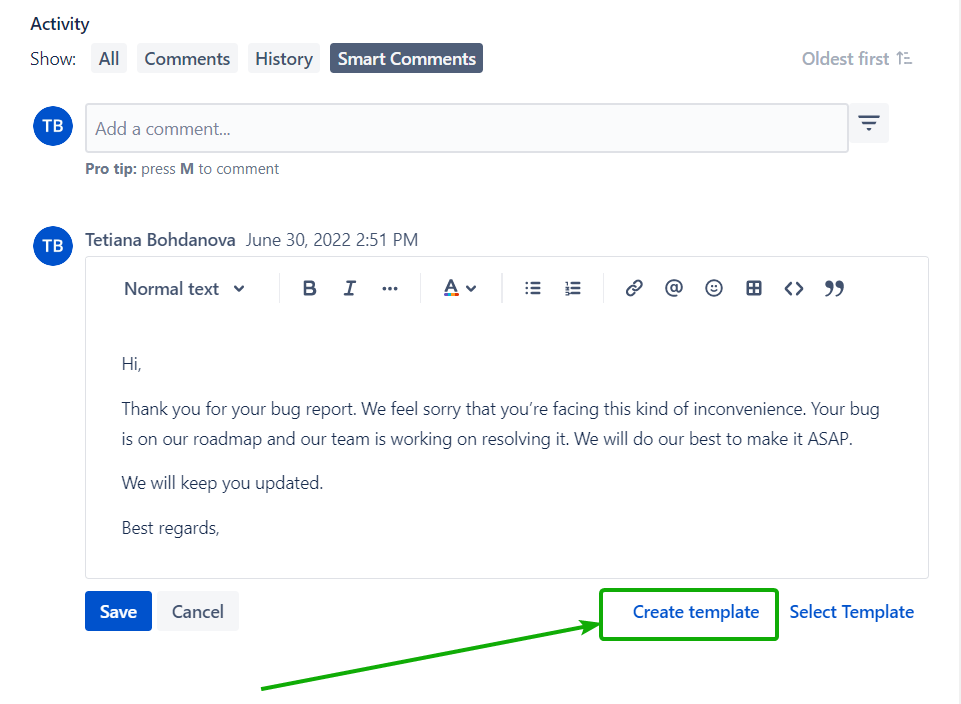Open the comment filter menu

coord(869,123)
